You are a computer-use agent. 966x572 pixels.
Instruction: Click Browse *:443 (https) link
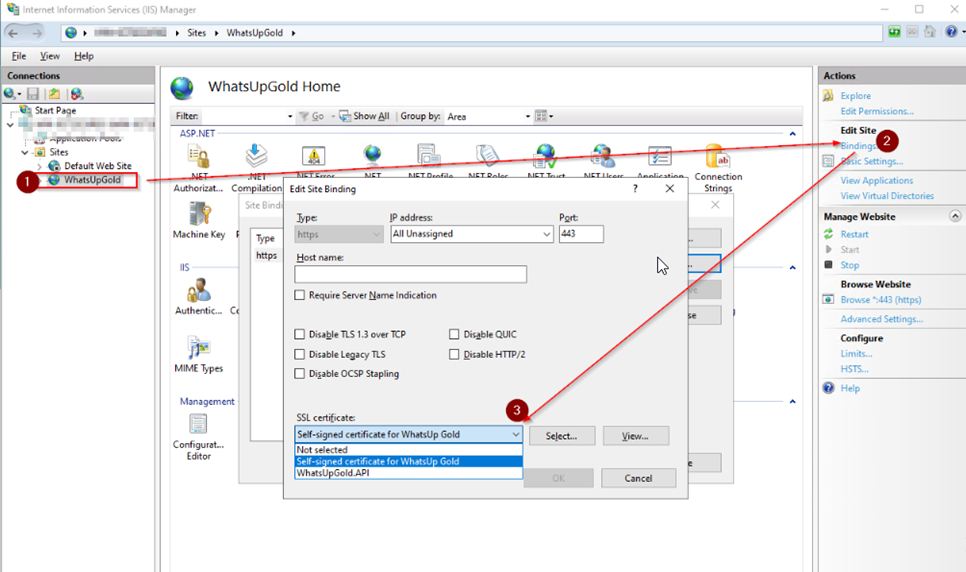click(881, 300)
